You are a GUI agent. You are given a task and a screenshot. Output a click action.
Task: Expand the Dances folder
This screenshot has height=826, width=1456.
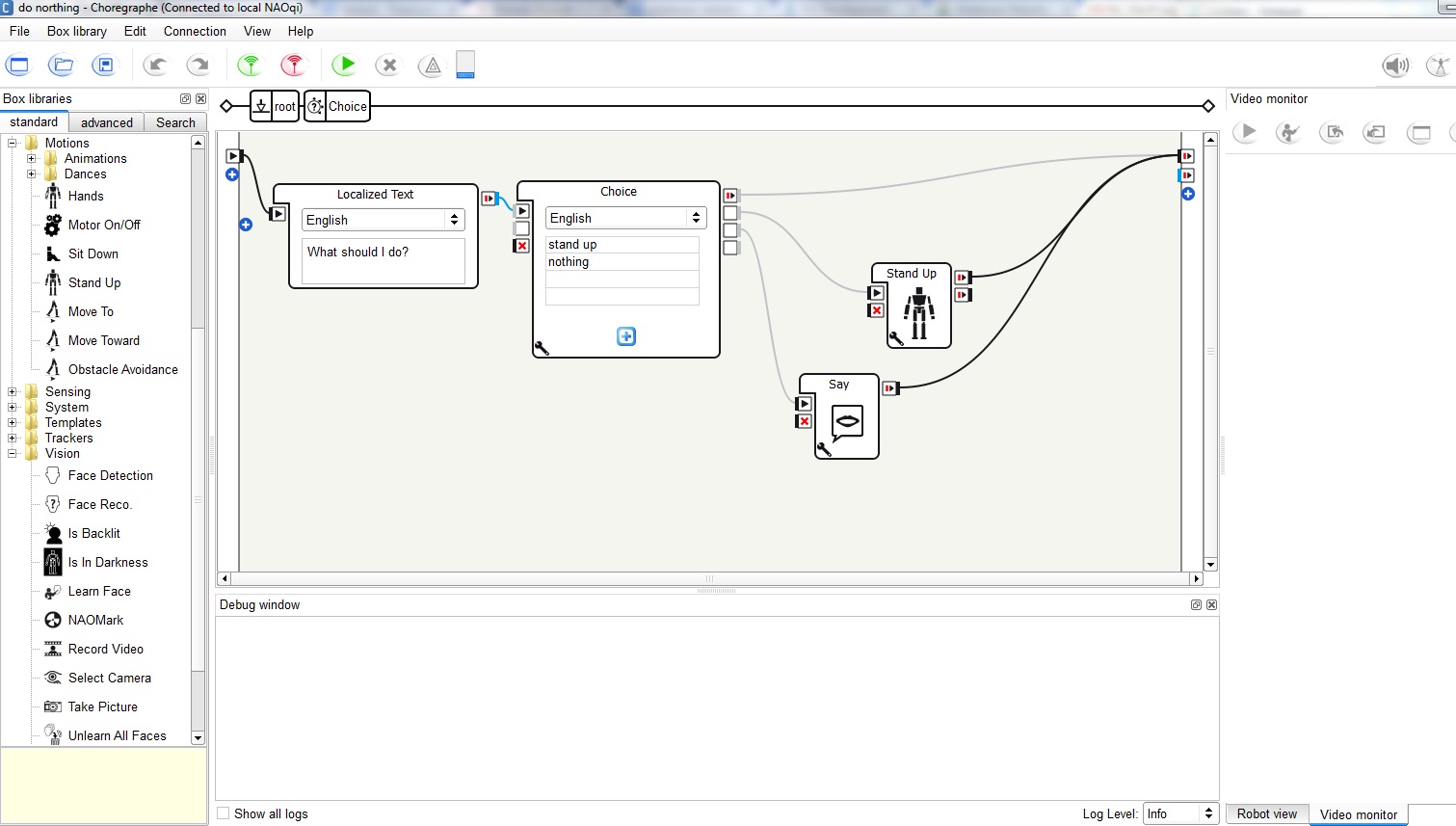pos(32,173)
